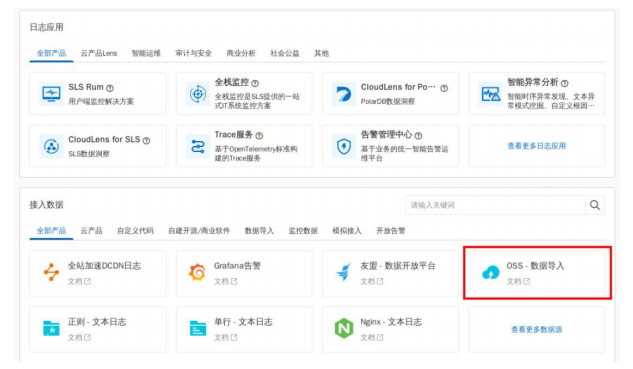Open the 全栈监控 card title
Image resolution: width=633 pixels, height=369 pixels.
pyautogui.click(x=232, y=82)
